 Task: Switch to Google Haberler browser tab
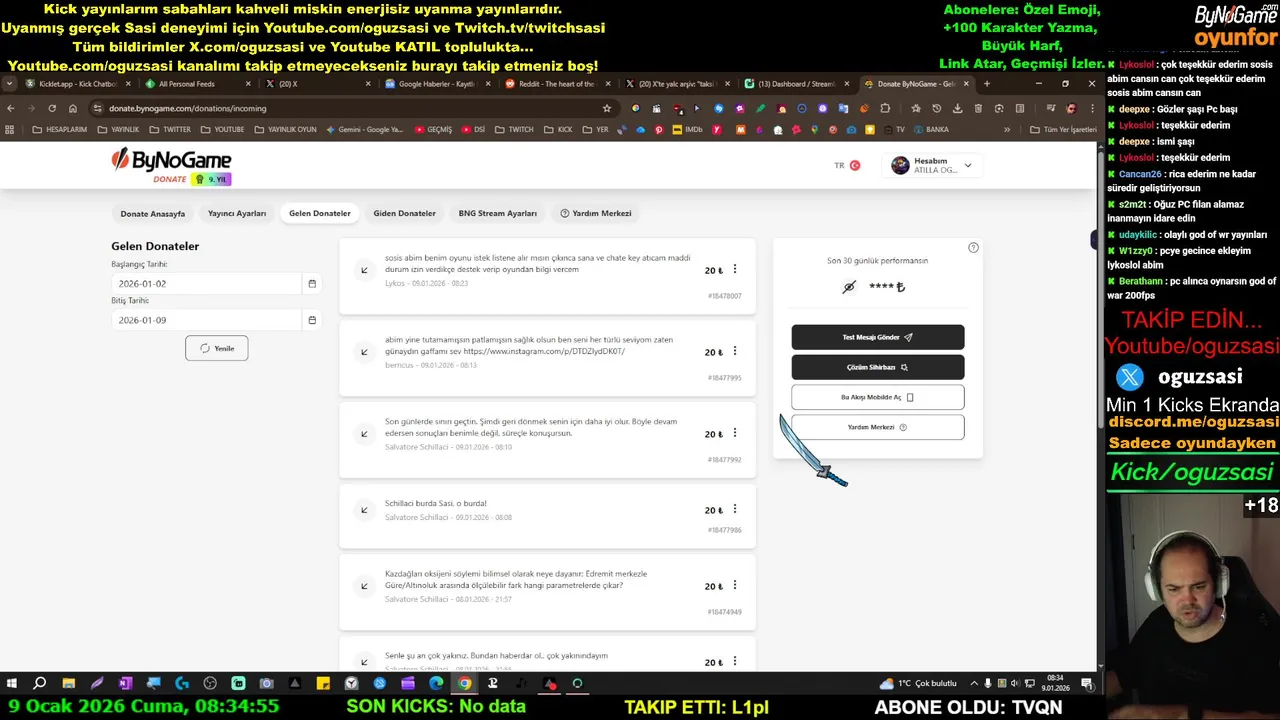(438, 84)
